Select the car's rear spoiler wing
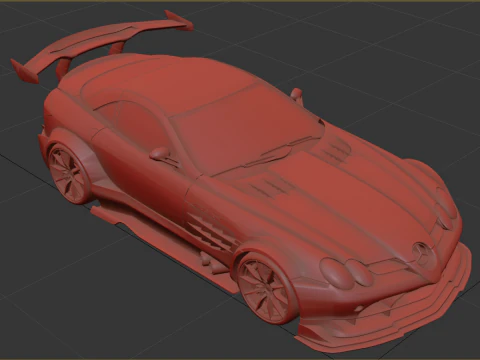The width and height of the screenshot is (480, 360). (x=102, y=46)
